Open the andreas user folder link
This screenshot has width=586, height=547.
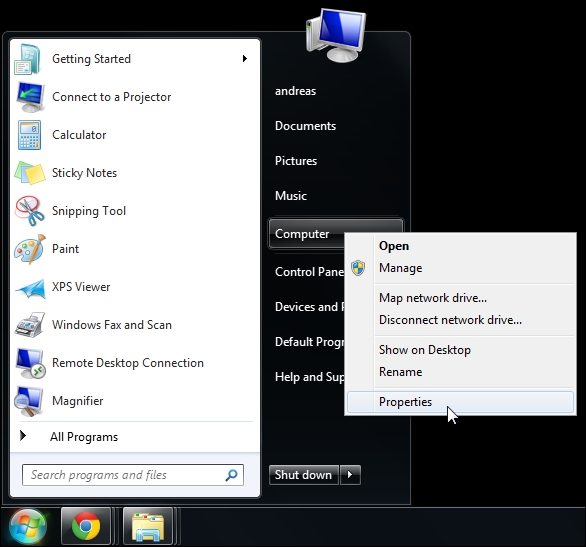pyautogui.click(x=296, y=91)
